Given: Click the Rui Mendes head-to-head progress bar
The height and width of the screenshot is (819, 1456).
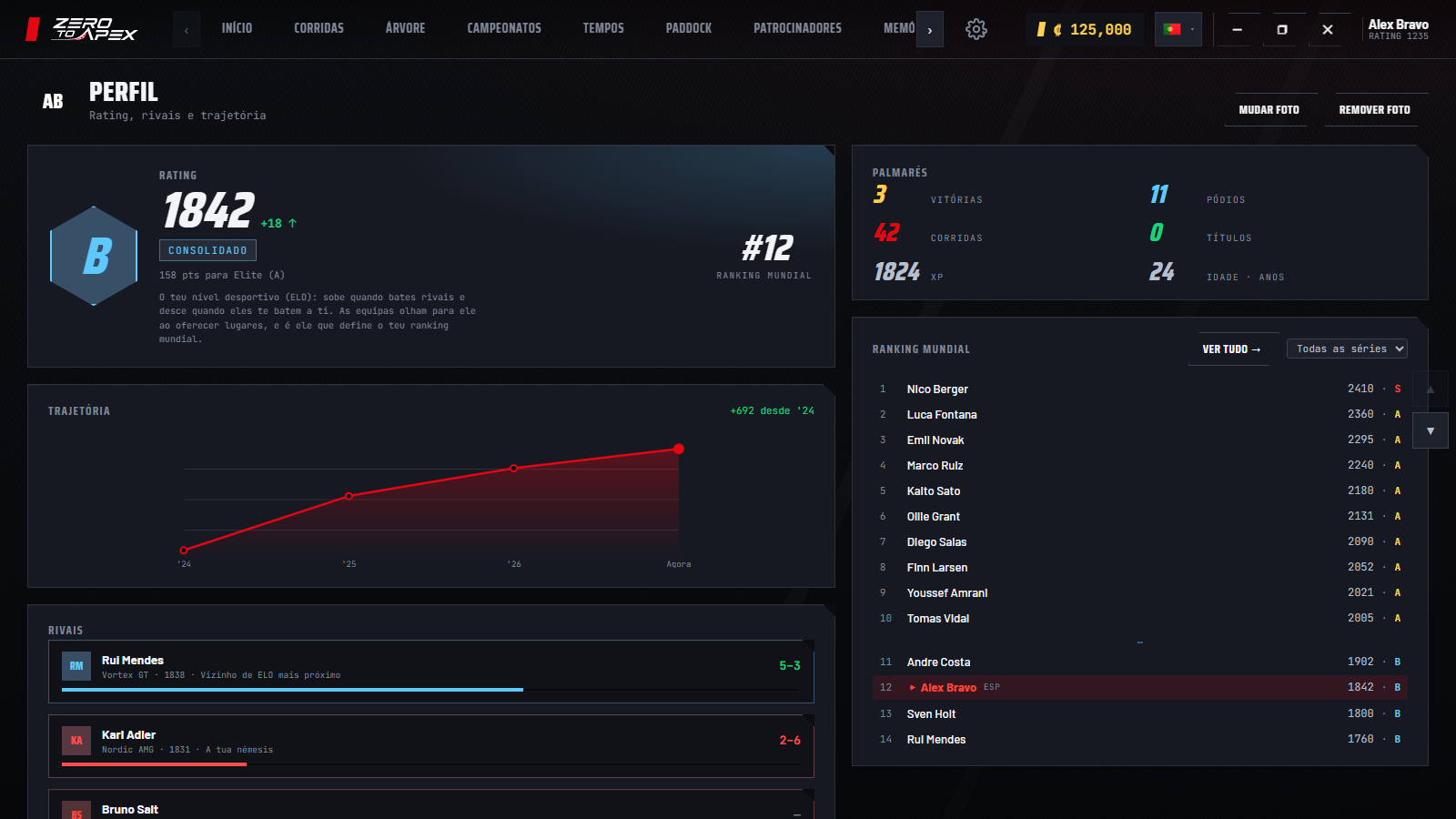Looking at the screenshot, I should (431, 690).
